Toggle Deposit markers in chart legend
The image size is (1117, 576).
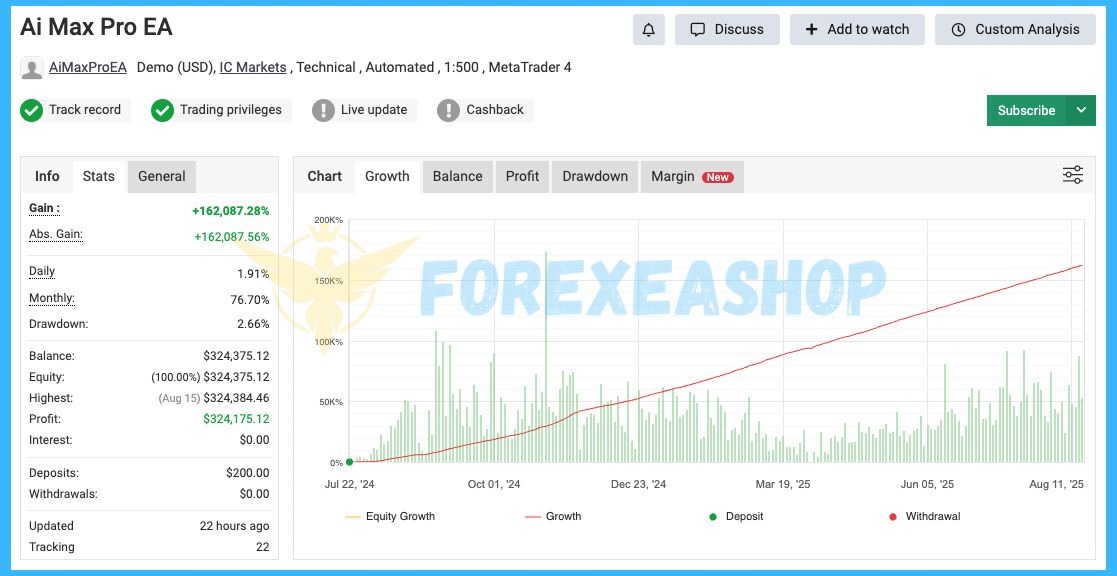735,517
